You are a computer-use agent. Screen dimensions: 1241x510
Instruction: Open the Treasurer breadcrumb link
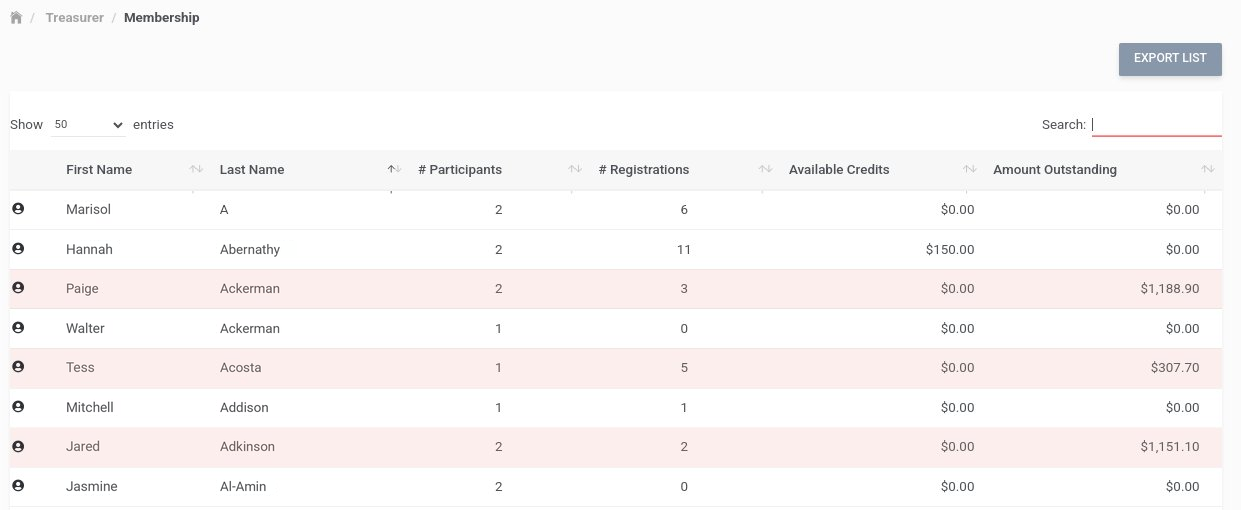tap(74, 18)
